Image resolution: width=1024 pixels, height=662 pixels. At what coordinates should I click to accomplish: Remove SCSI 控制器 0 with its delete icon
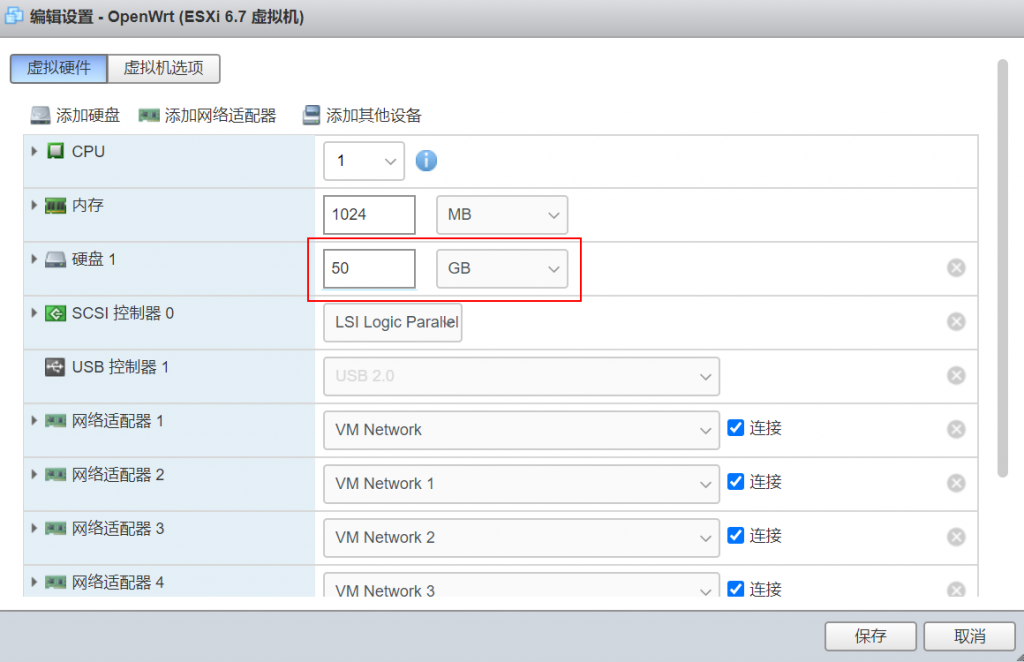coord(956,321)
